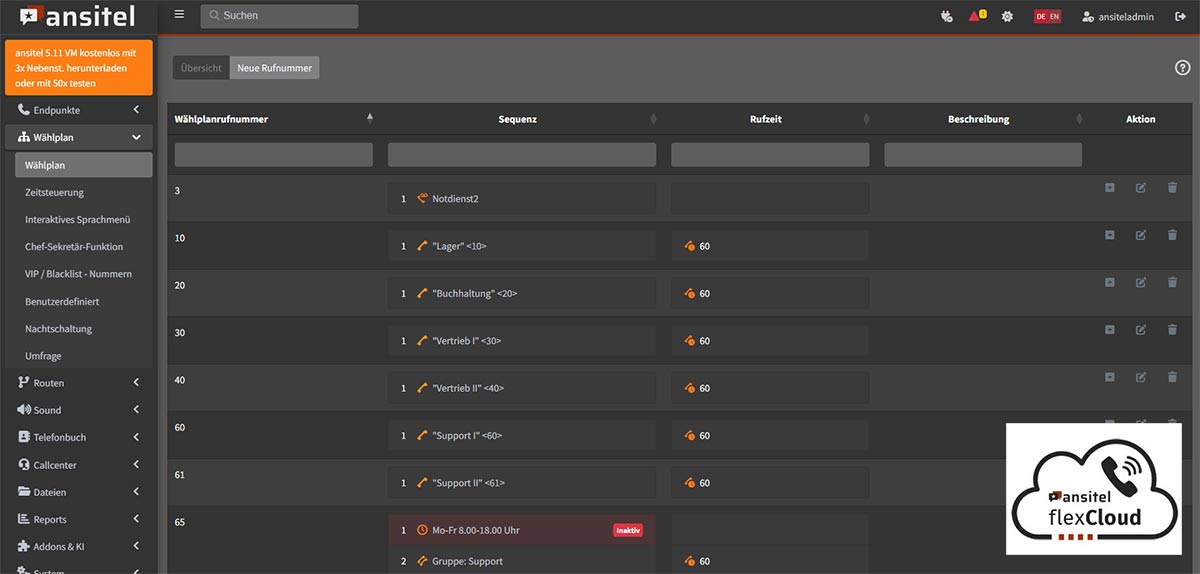Image resolution: width=1200 pixels, height=574 pixels.
Task: Select the "Support II" <61> sequence entry
Action: (x=522, y=483)
